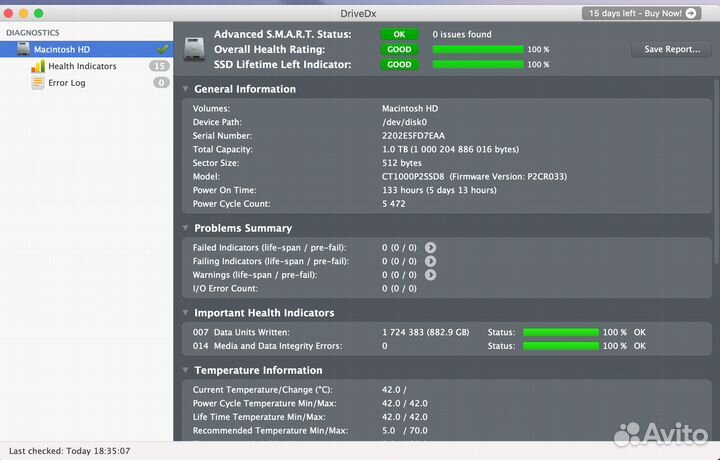Click the Recommended Temperature Min/Max value
The image size is (720, 460).
[405, 431]
